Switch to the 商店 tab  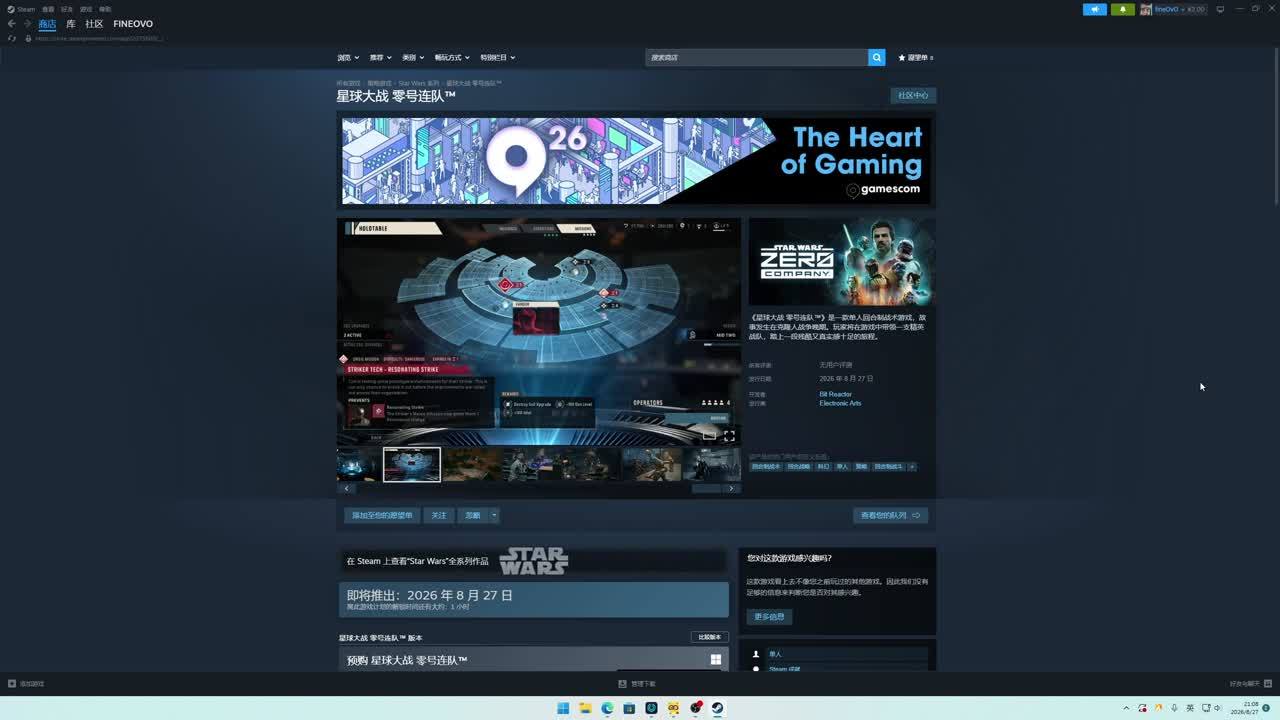click(47, 24)
